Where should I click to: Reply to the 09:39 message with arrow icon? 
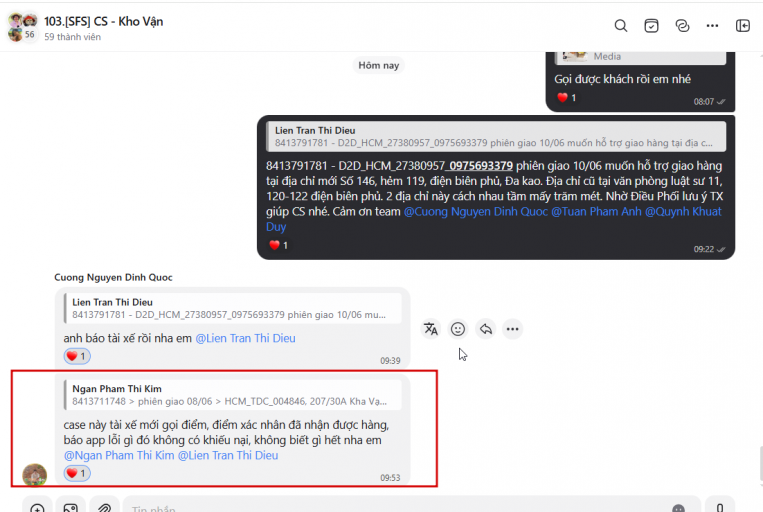(x=485, y=329)
